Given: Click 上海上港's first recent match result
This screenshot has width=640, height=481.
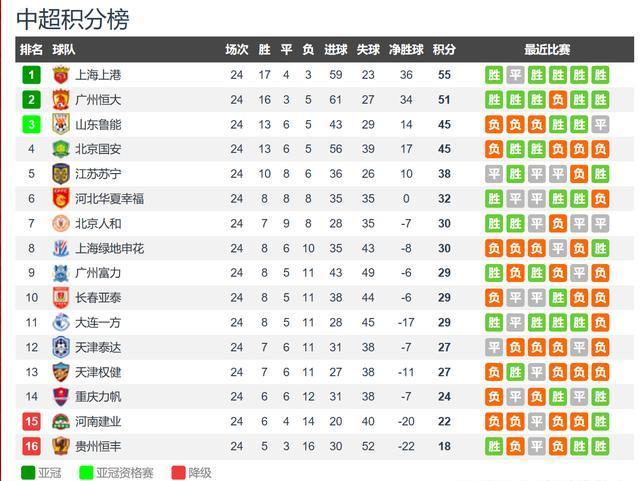Looking at the screenshot, I should click(x=494, y=75).
